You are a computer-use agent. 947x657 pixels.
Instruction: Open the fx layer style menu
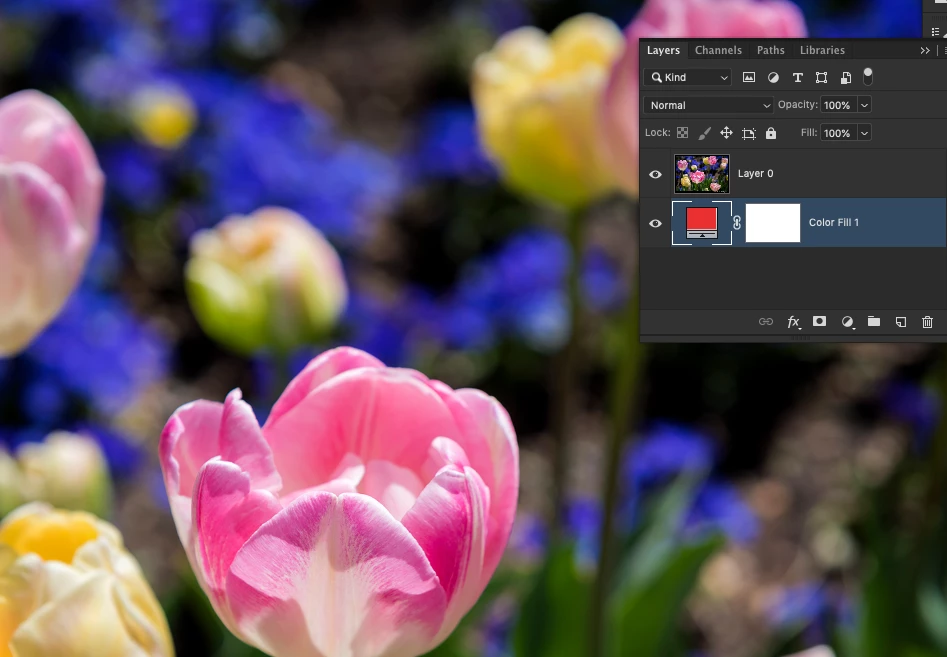coord(794,322)
